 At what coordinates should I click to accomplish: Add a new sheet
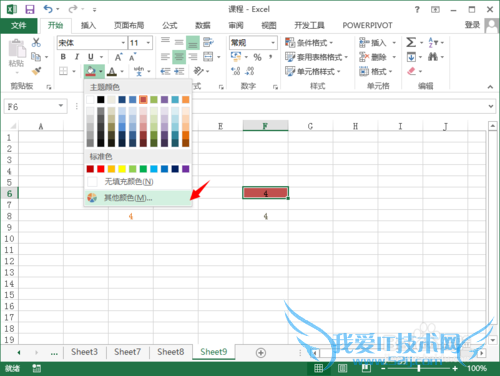click(x=261, y=353)
